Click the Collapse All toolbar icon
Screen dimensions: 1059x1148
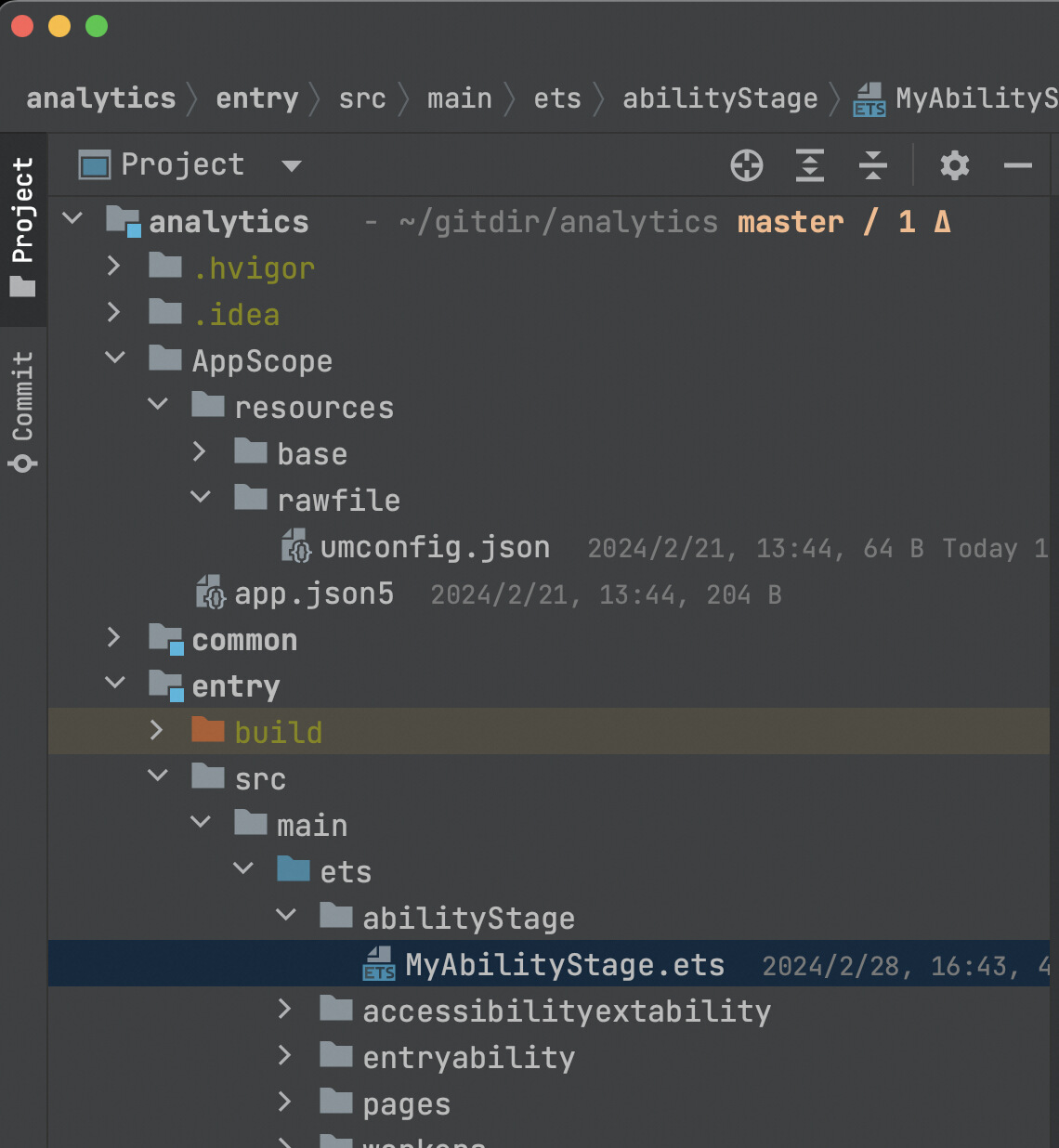click(x=873, y=165)
